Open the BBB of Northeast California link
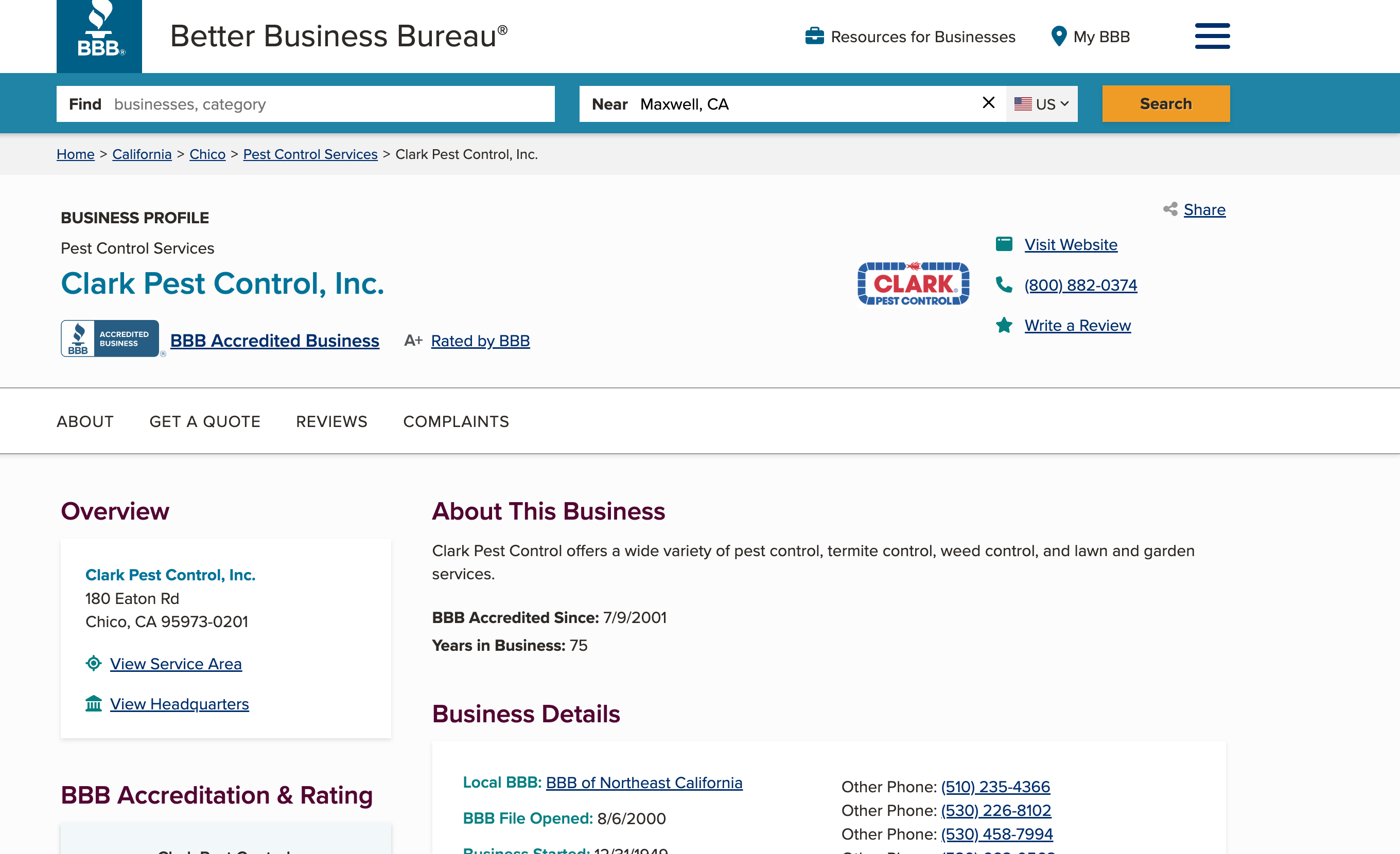 (644, 782)
